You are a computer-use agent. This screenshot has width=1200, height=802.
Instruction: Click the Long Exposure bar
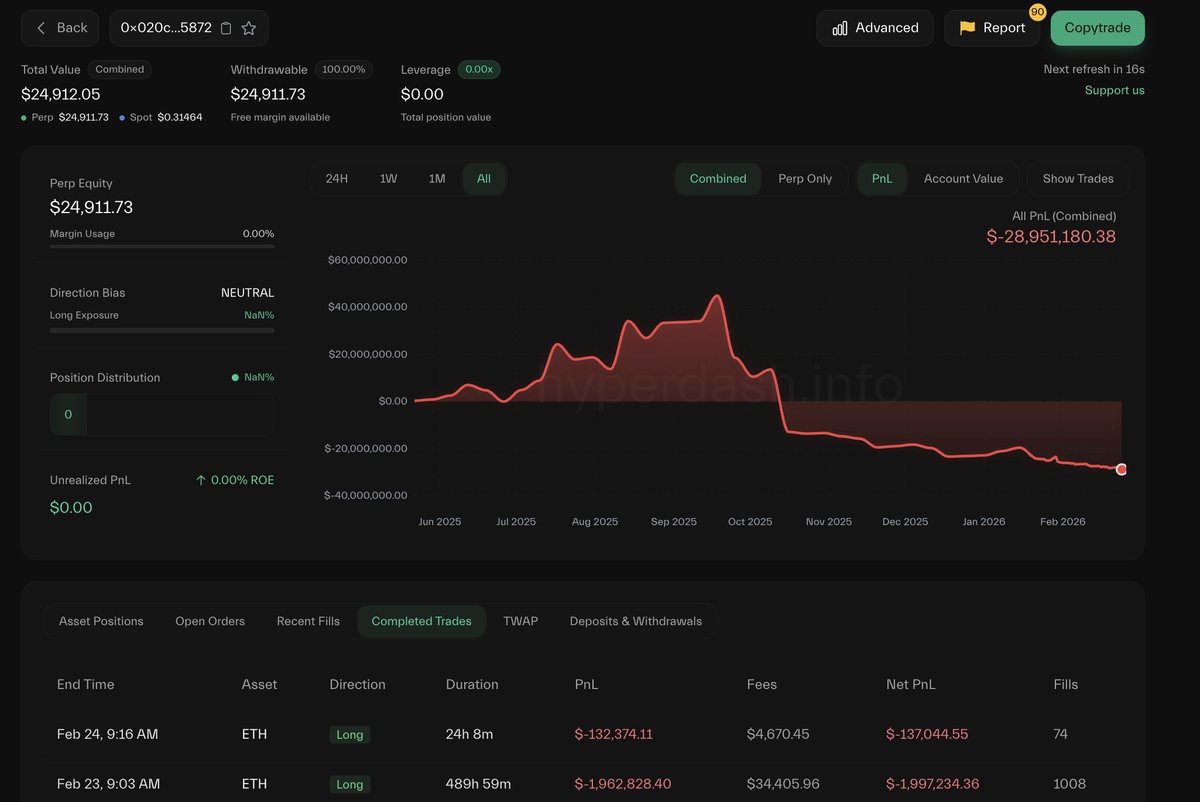tap(162, 330)
